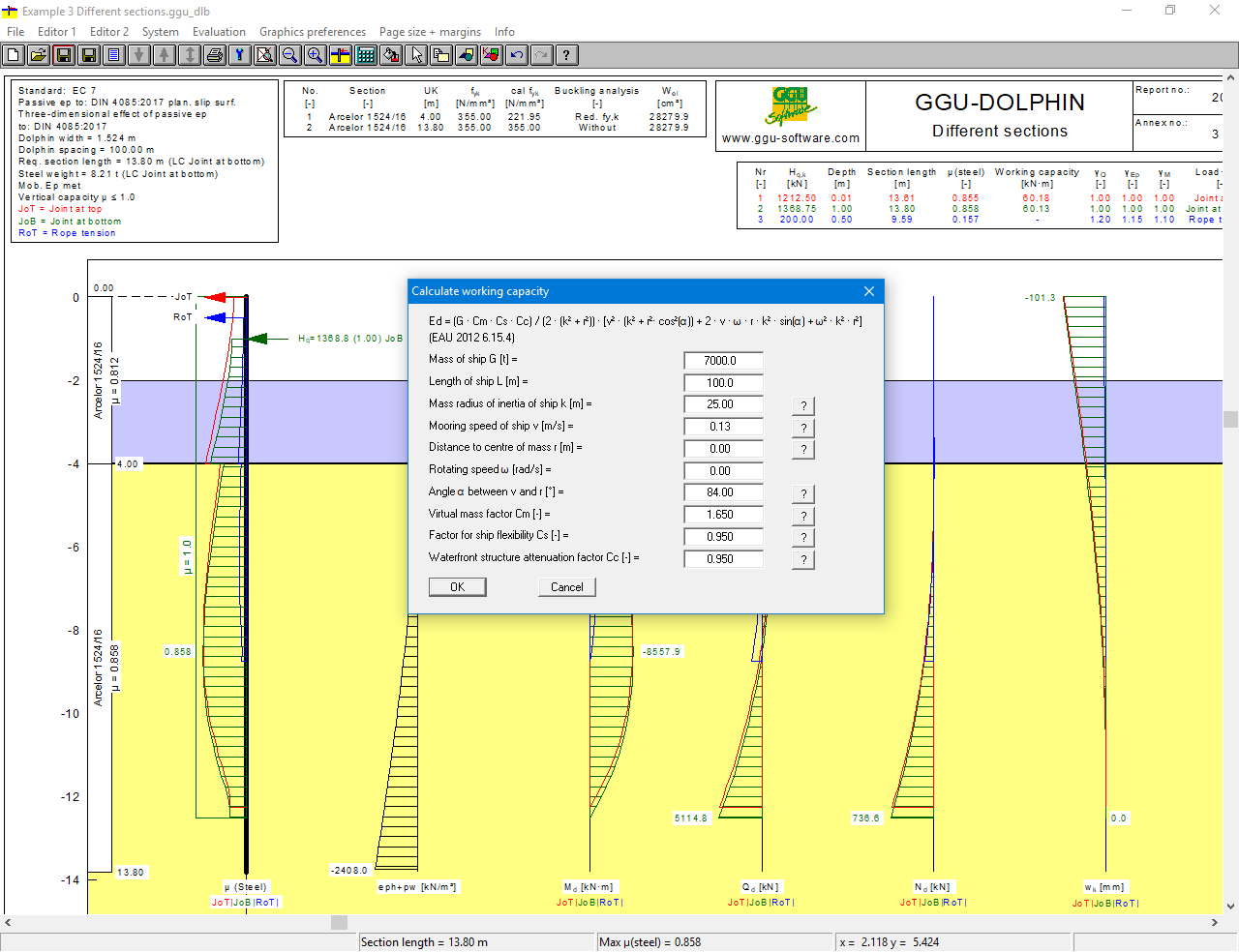This screenshot has width=1239, height=952.
Task: Click the question mark Help toolbar icon
Action: [567, 55]
